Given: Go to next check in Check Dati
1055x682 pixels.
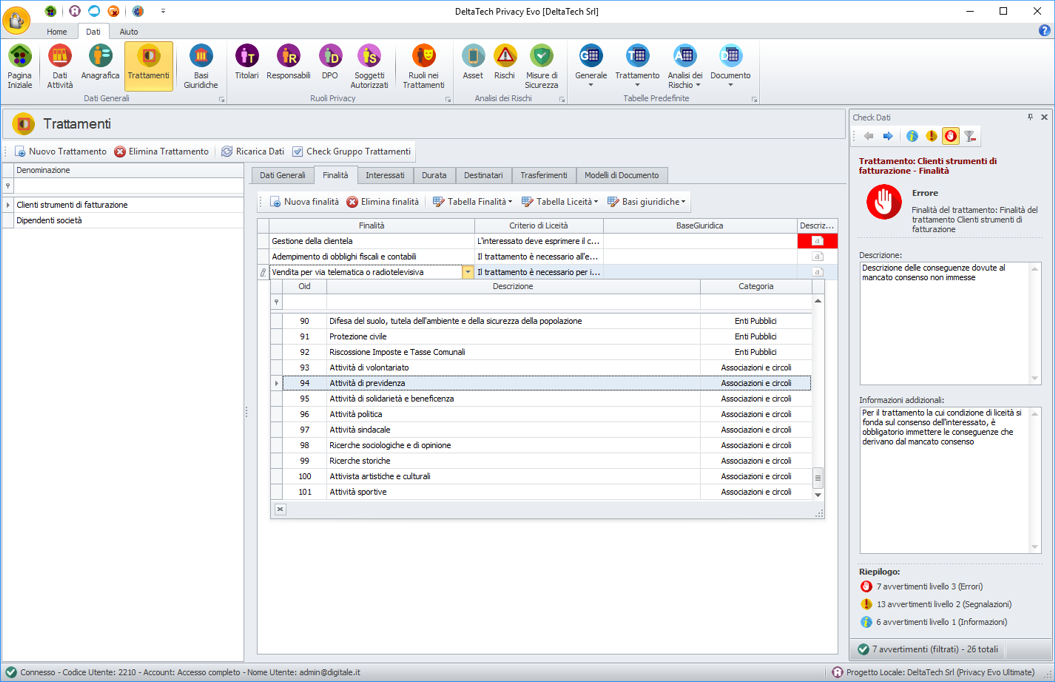Looking at the screenshot, I should (888, 137).
